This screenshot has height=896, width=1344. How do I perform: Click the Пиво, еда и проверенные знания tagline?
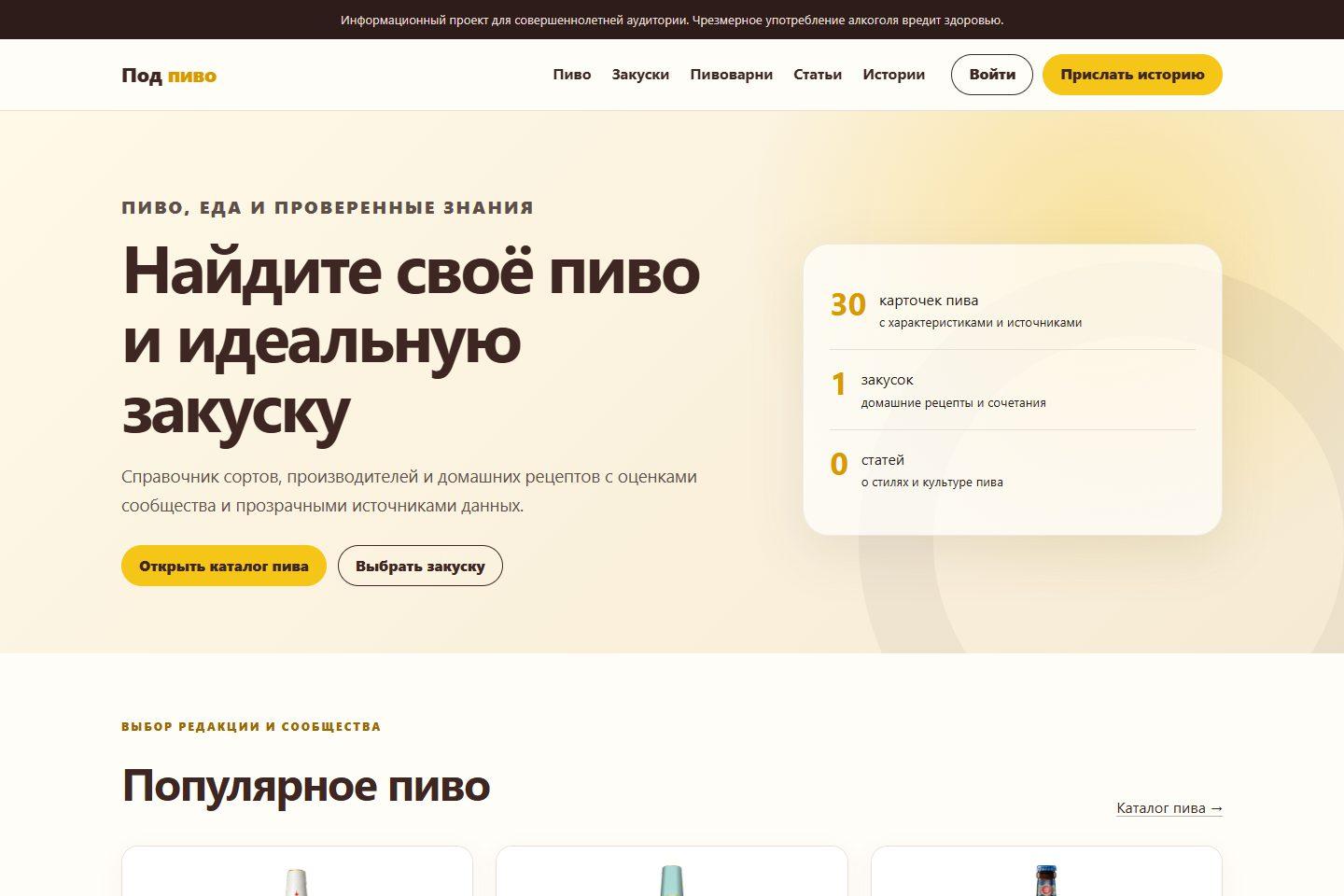(328, 207)
